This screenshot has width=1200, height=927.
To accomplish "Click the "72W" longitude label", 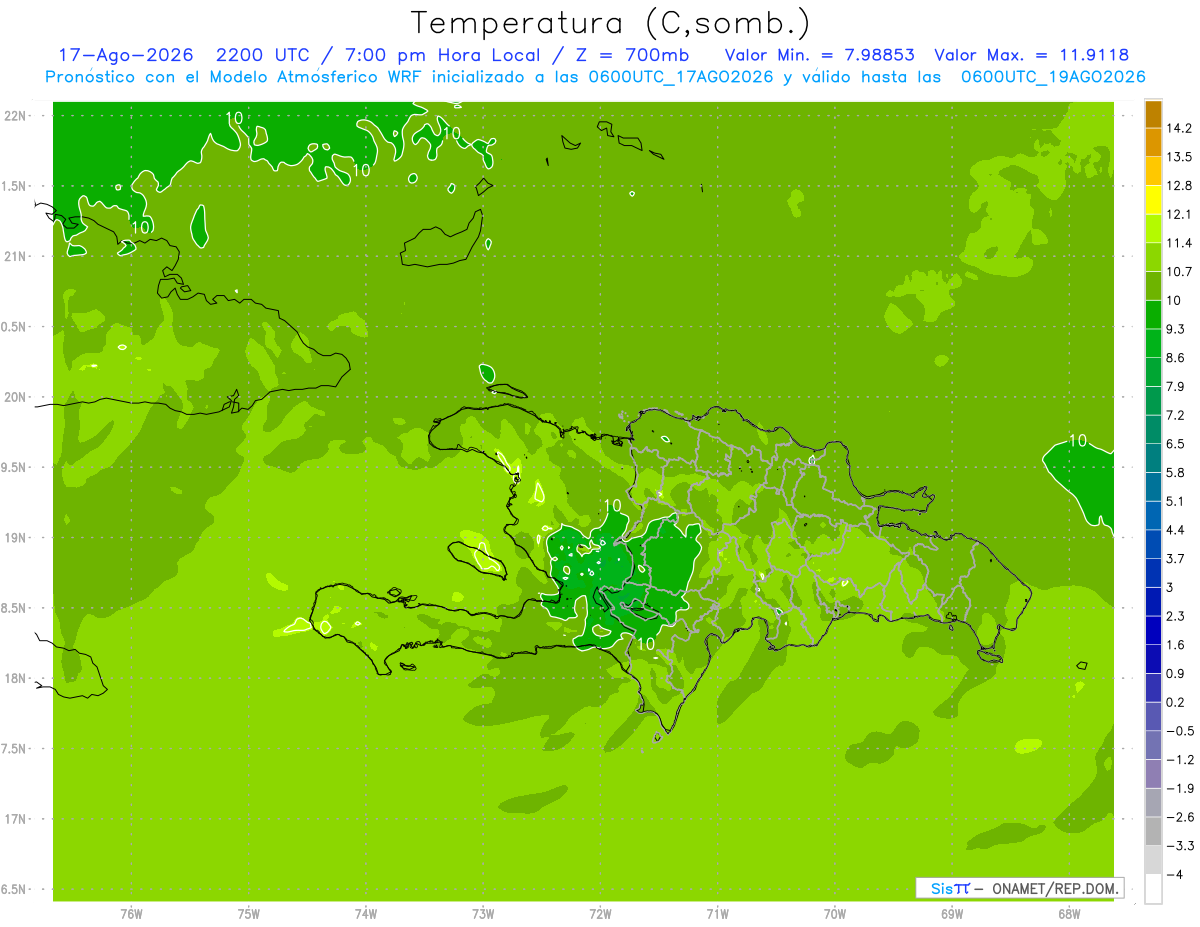I will pos(600,914).
